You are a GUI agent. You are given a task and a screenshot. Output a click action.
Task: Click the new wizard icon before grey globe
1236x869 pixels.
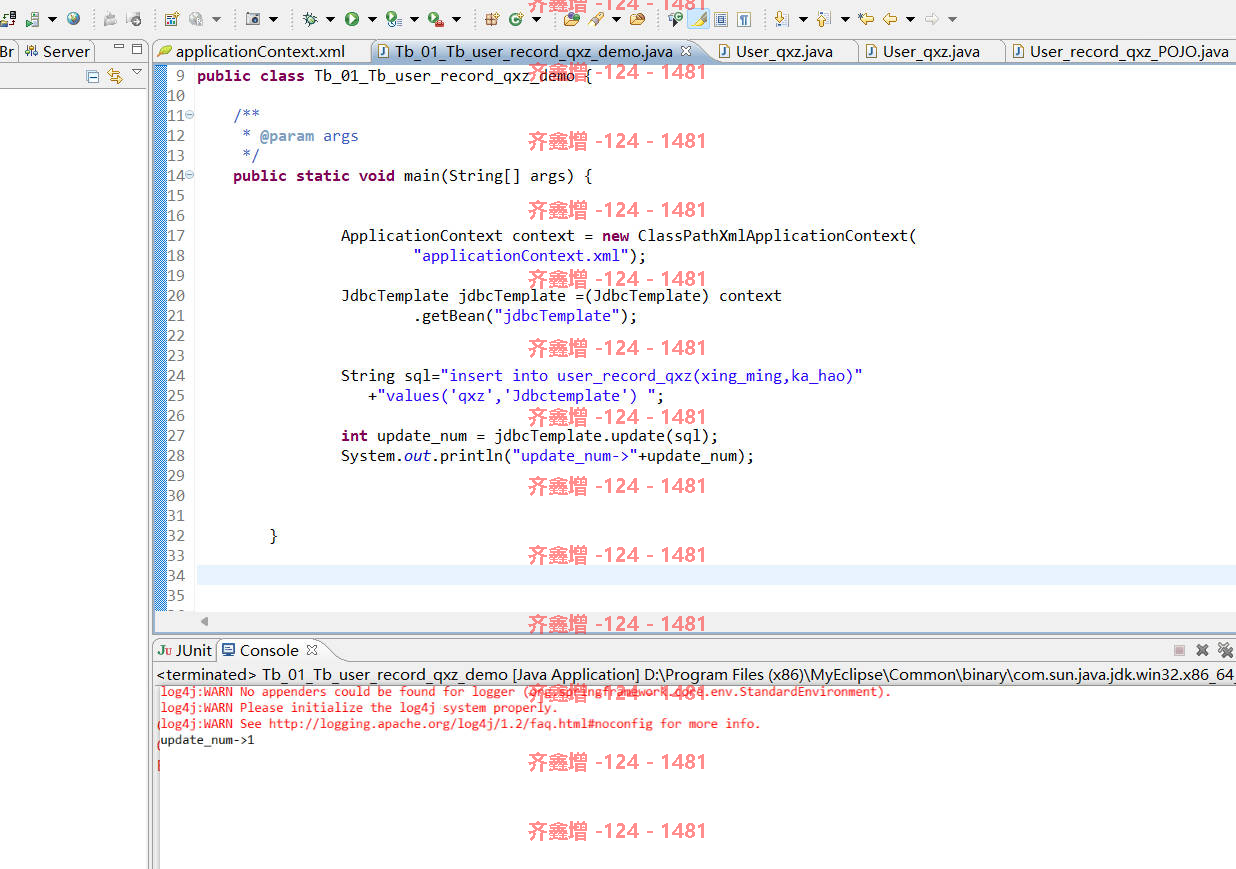(171, 19)
